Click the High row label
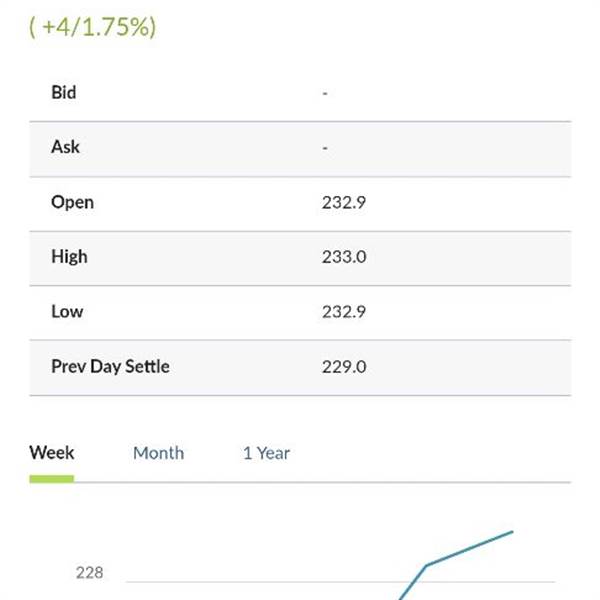The width and height of the screenshot is (600, 600). (69, 257)
